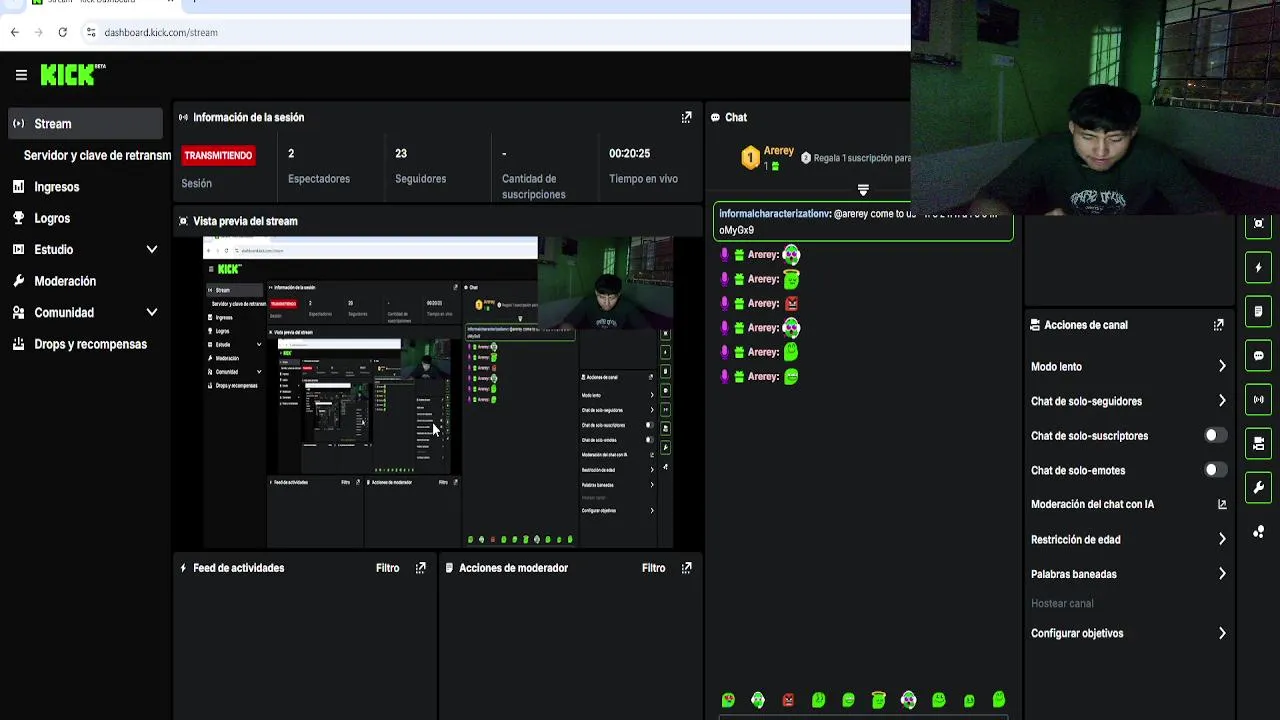The height and width of the screenshot is (720, 1280).
Task: Click the broadcast signal icon in right sidebar
Action: [x=1258, y=400]
